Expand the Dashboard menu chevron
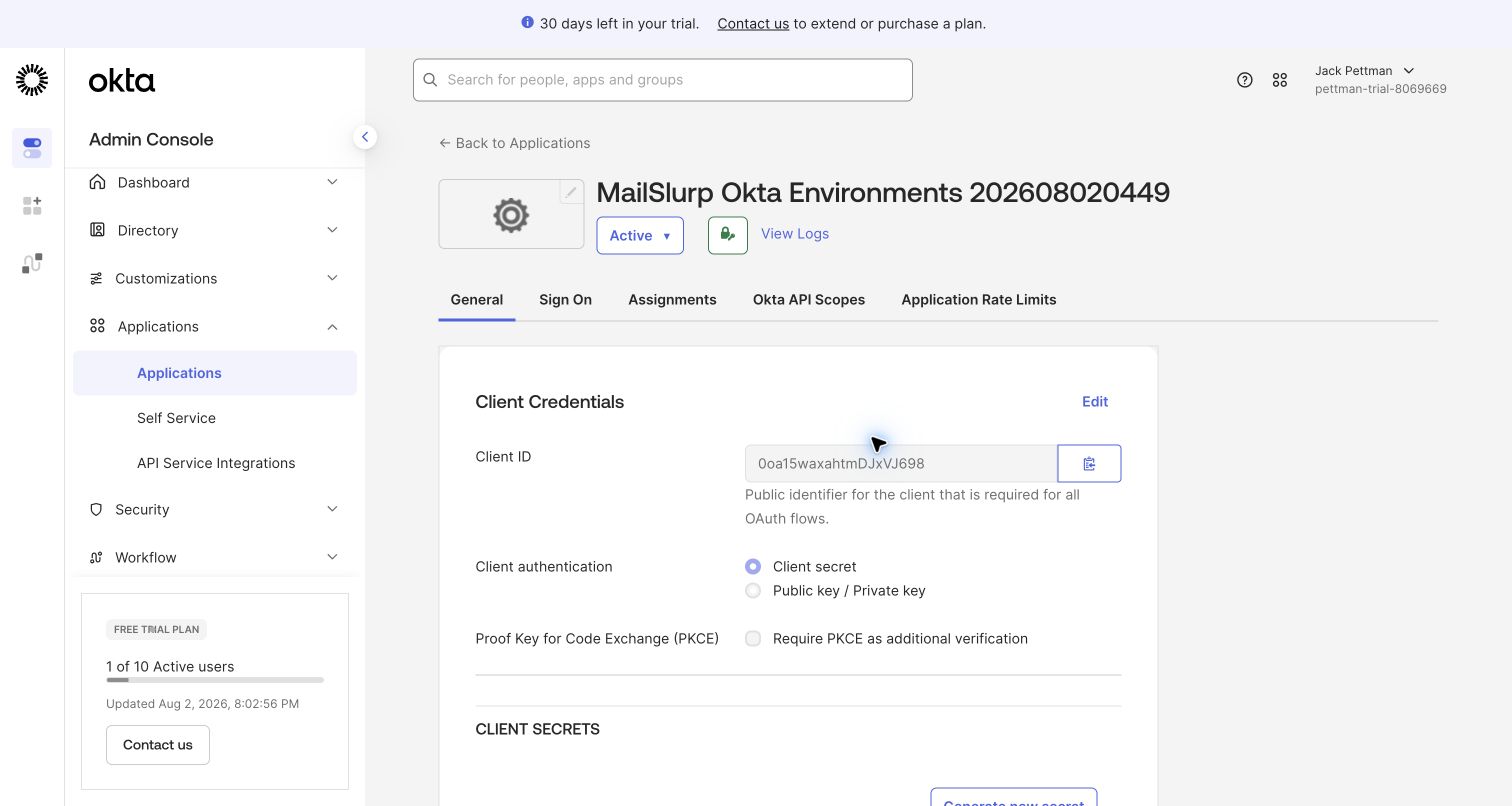 click(332, 182)
